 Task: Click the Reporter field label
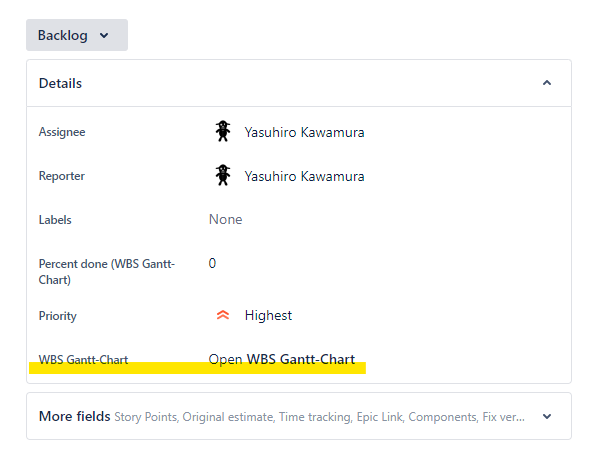(x=62, y=176)
